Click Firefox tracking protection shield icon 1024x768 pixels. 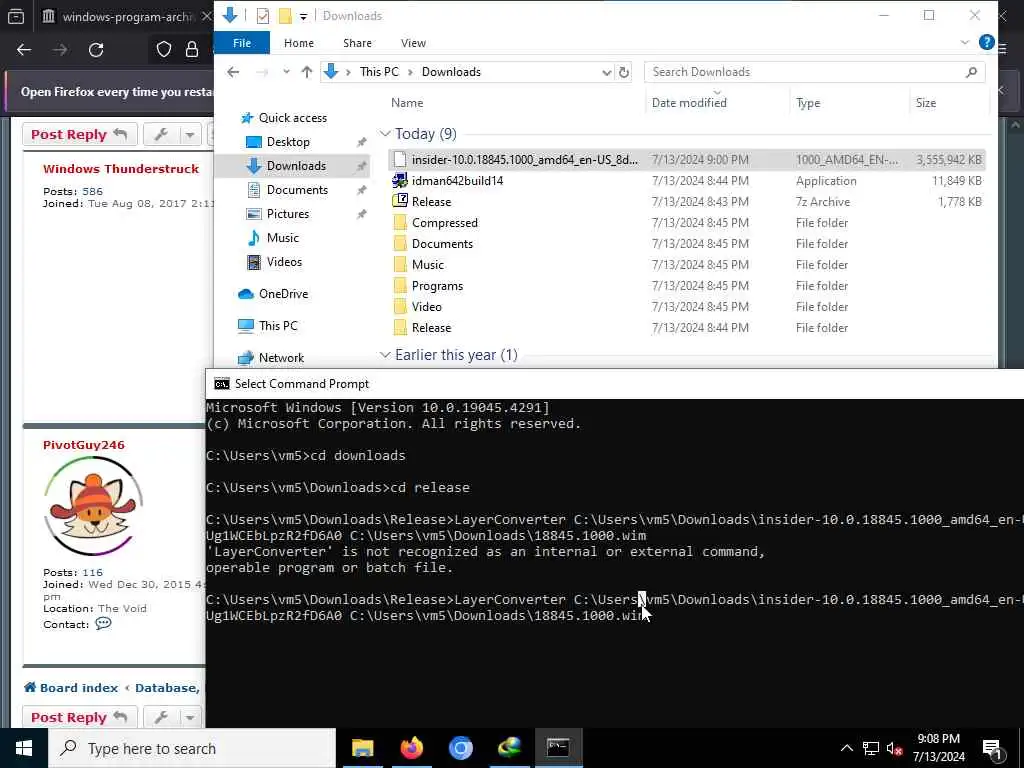coord(164,50)
